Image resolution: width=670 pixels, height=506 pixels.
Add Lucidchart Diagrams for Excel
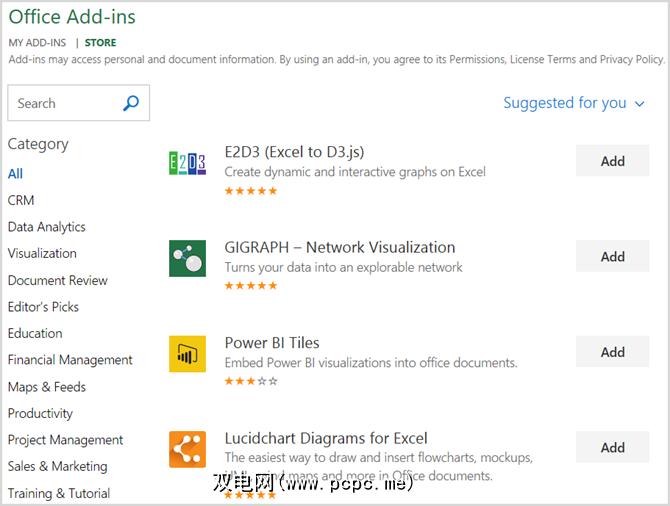pos(612,447)
